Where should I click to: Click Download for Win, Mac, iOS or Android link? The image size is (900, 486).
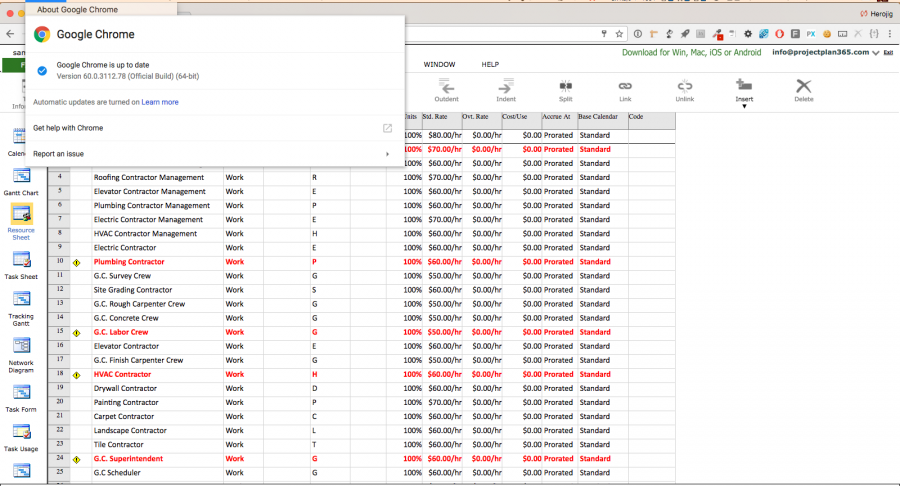tap(692, 52)
